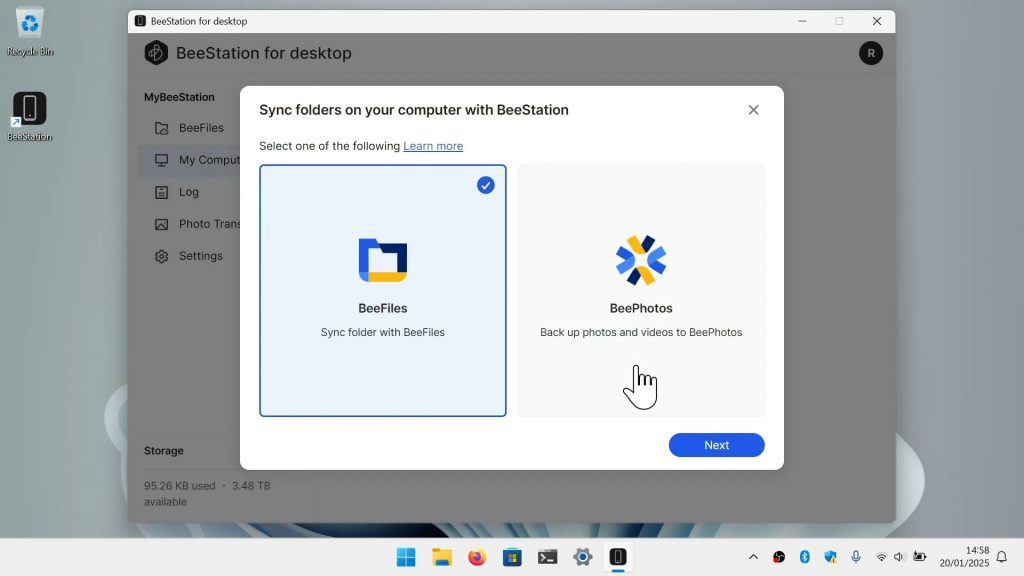The height and width of the screenshot is (576, 1024).
Task: Open Windows Security tray icon
Action: tap(830, 557)
